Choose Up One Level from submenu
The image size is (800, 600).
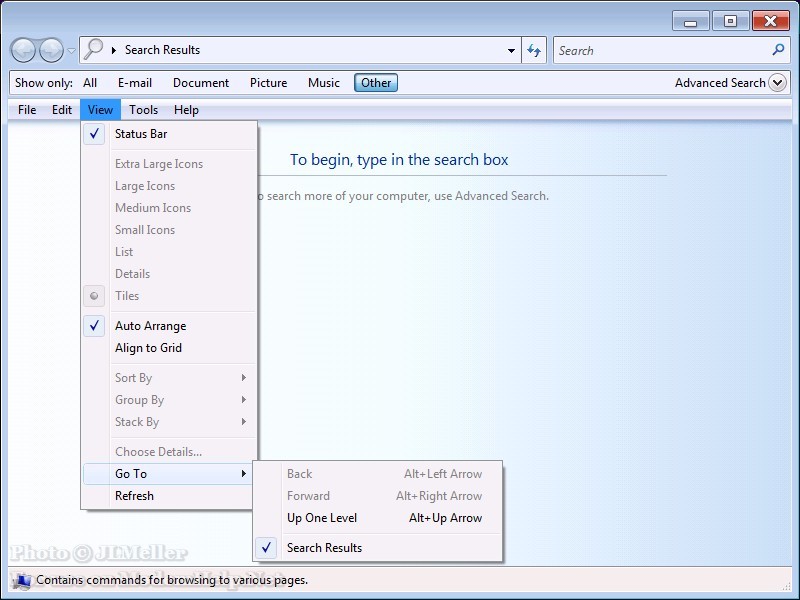(322, 518)
